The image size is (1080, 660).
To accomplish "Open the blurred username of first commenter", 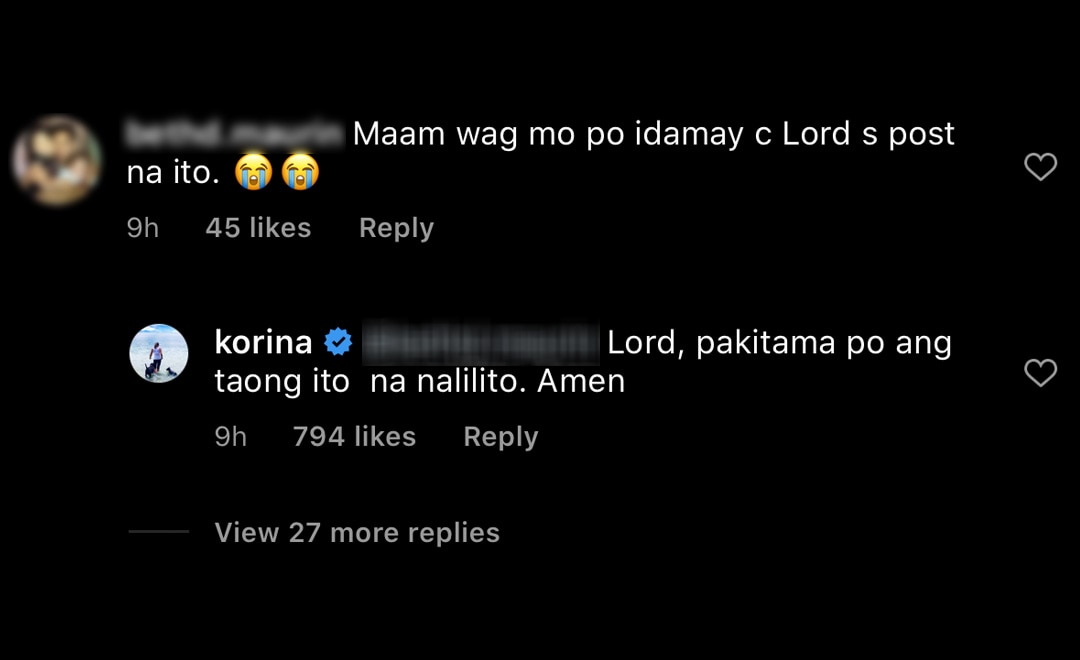I will [234, 134].
